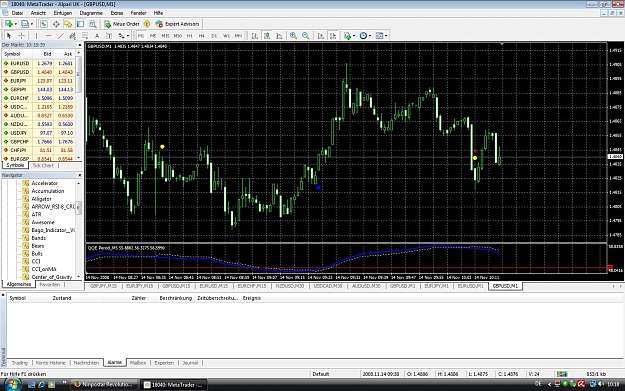Image resolution: width=625 pixels, height=391 pixels.
Task: Switch to the Tick Chart tab
Action: point(43,165)
